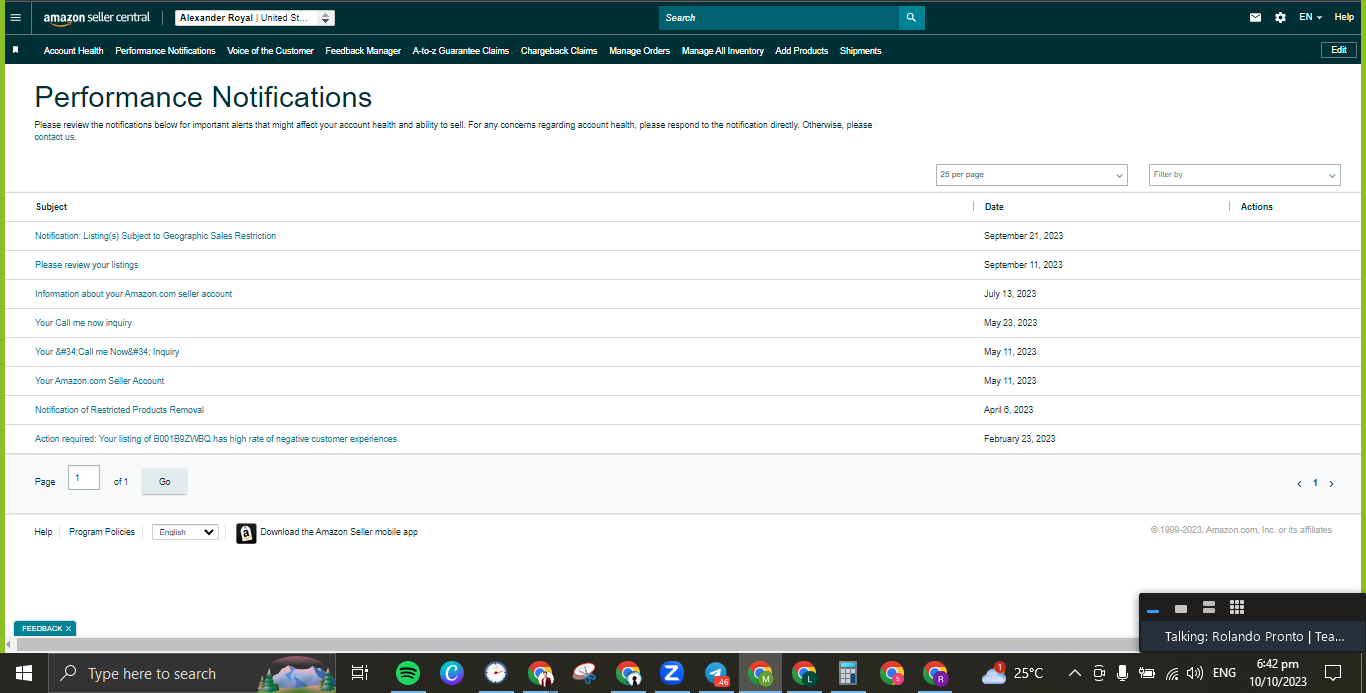Open the clock app in the taskbar

tap(496, 673)
